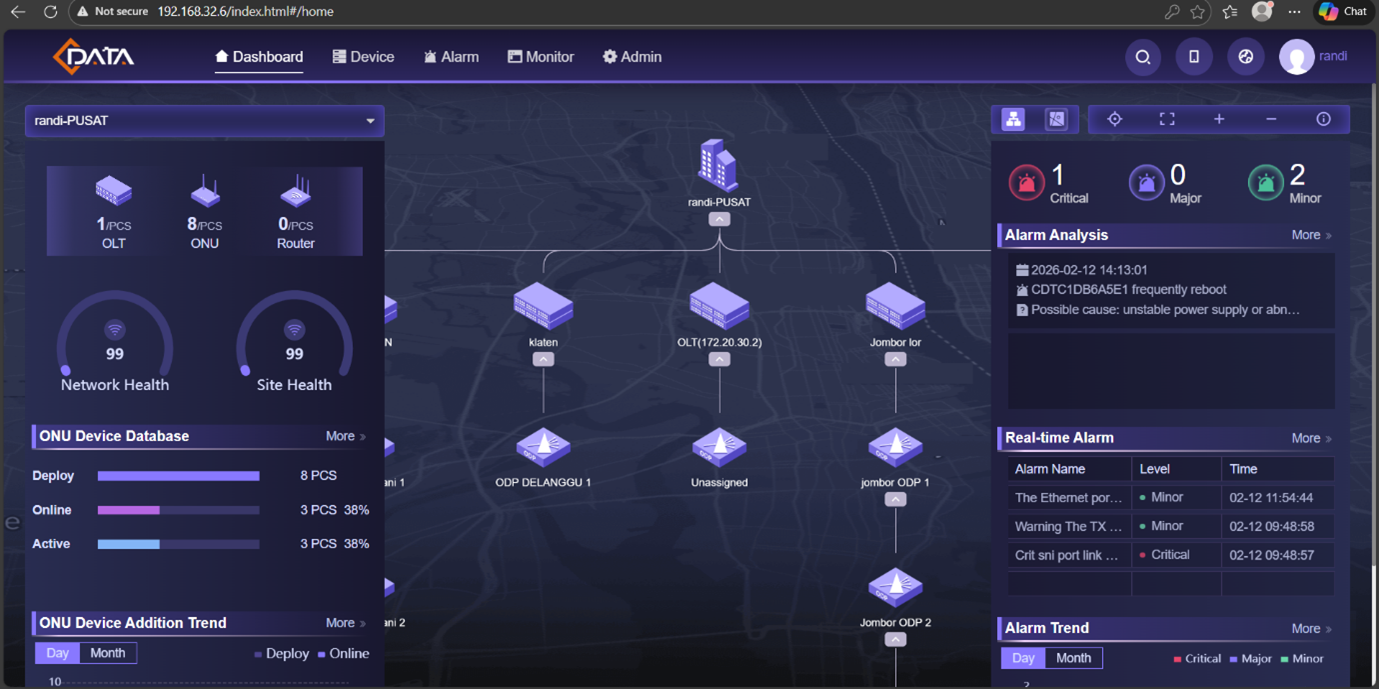The width and height of the screenshot is (1379, 689).
Task: Go to the Device menu
Action: [x=363, y=57]
